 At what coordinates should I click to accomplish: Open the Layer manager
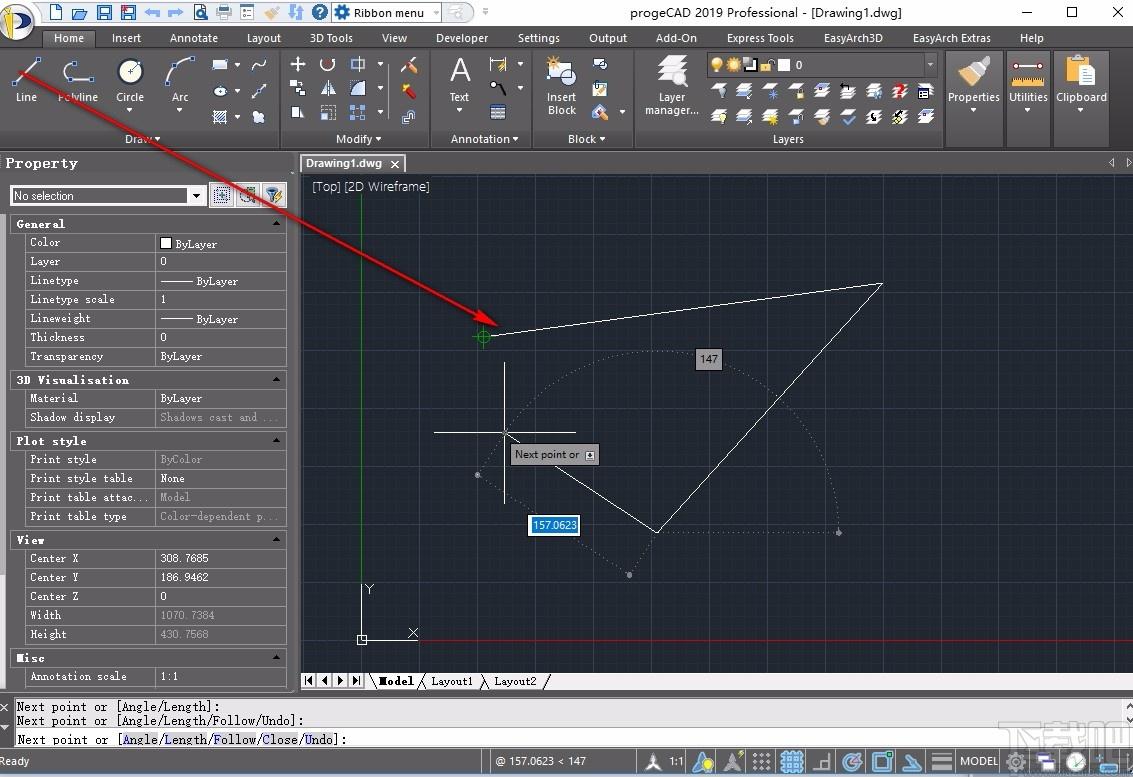(x=671, y=85)
